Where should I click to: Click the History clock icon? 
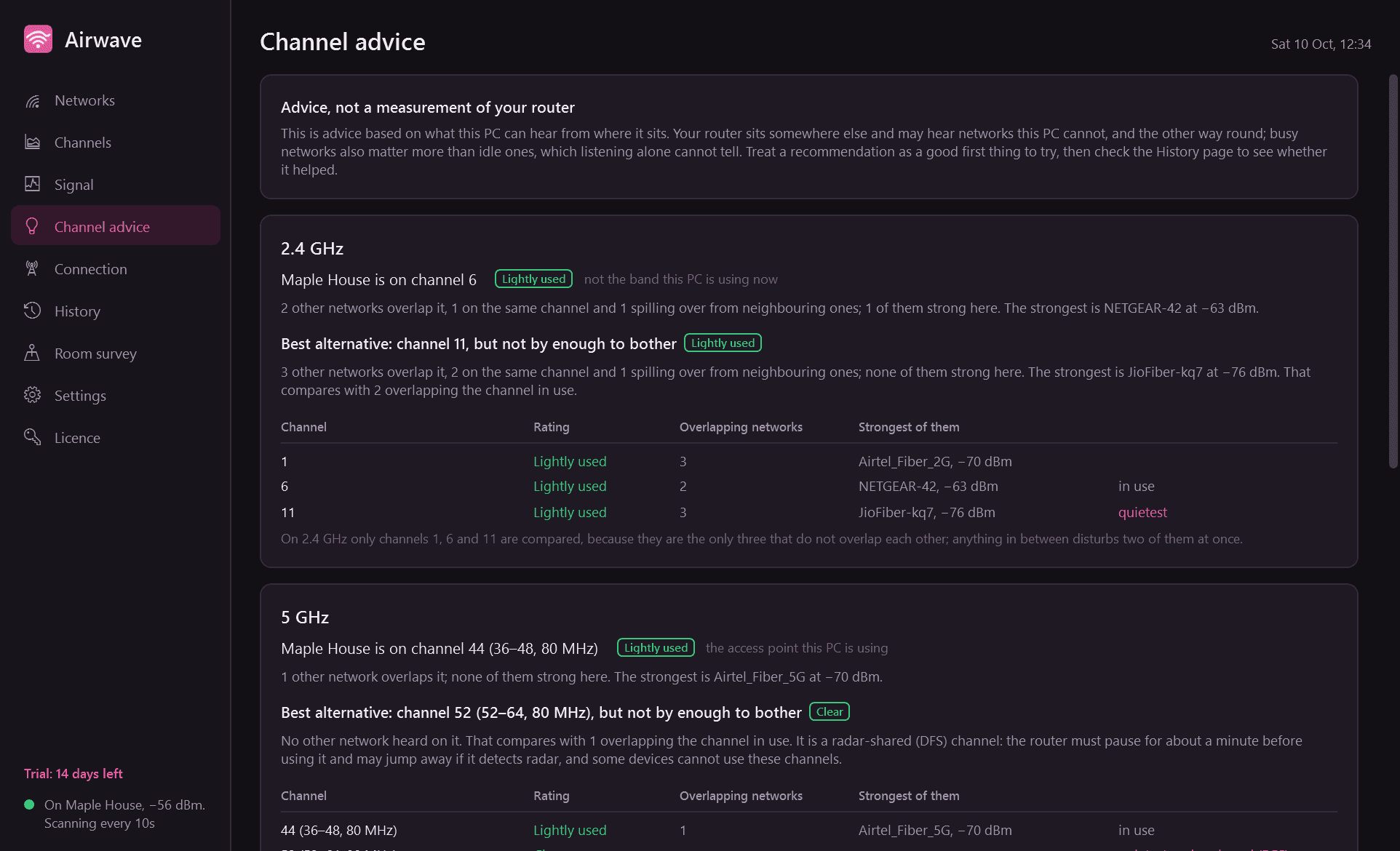point(32,311)
